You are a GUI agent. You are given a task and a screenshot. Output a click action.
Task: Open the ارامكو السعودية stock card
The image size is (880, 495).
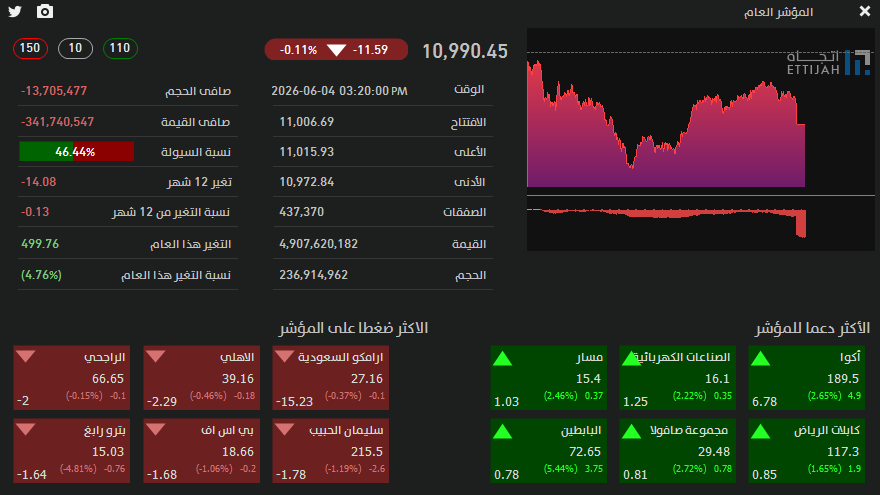pos(331,378)
